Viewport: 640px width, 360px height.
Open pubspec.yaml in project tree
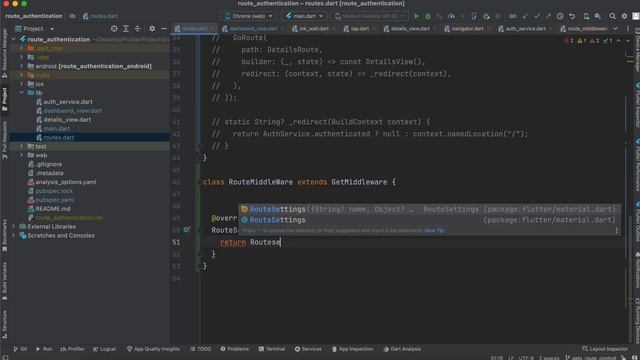click(54, 200)
